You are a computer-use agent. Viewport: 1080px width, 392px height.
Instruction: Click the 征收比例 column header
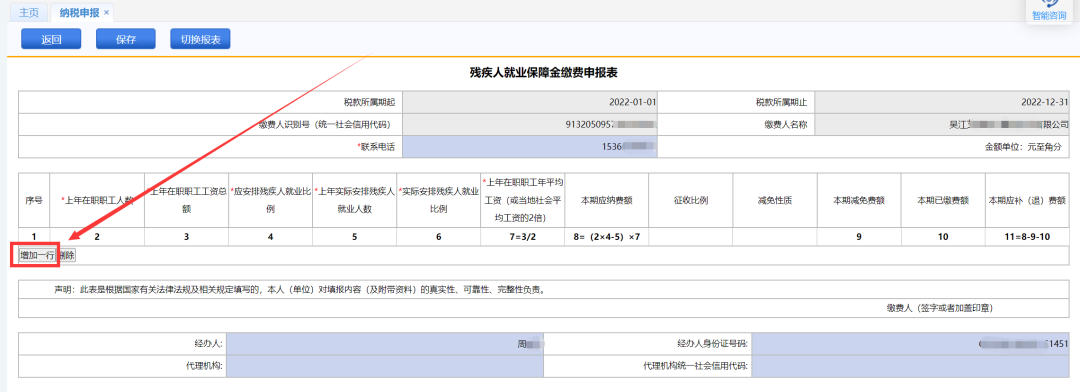(691, 200)
